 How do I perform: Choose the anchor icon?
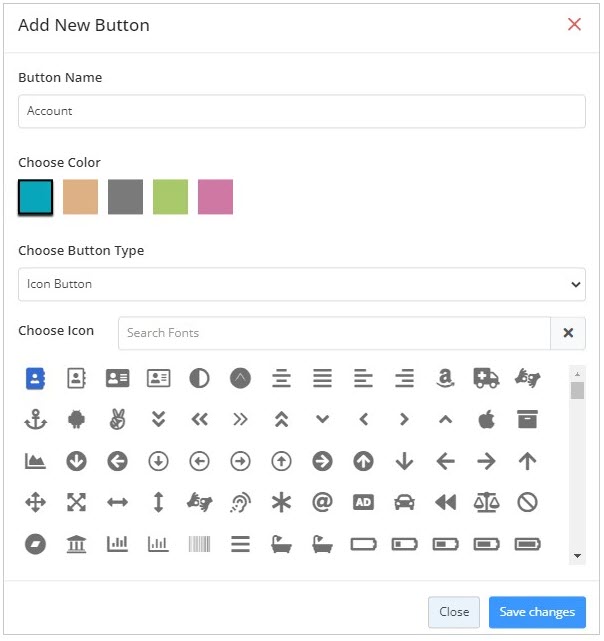36,419
